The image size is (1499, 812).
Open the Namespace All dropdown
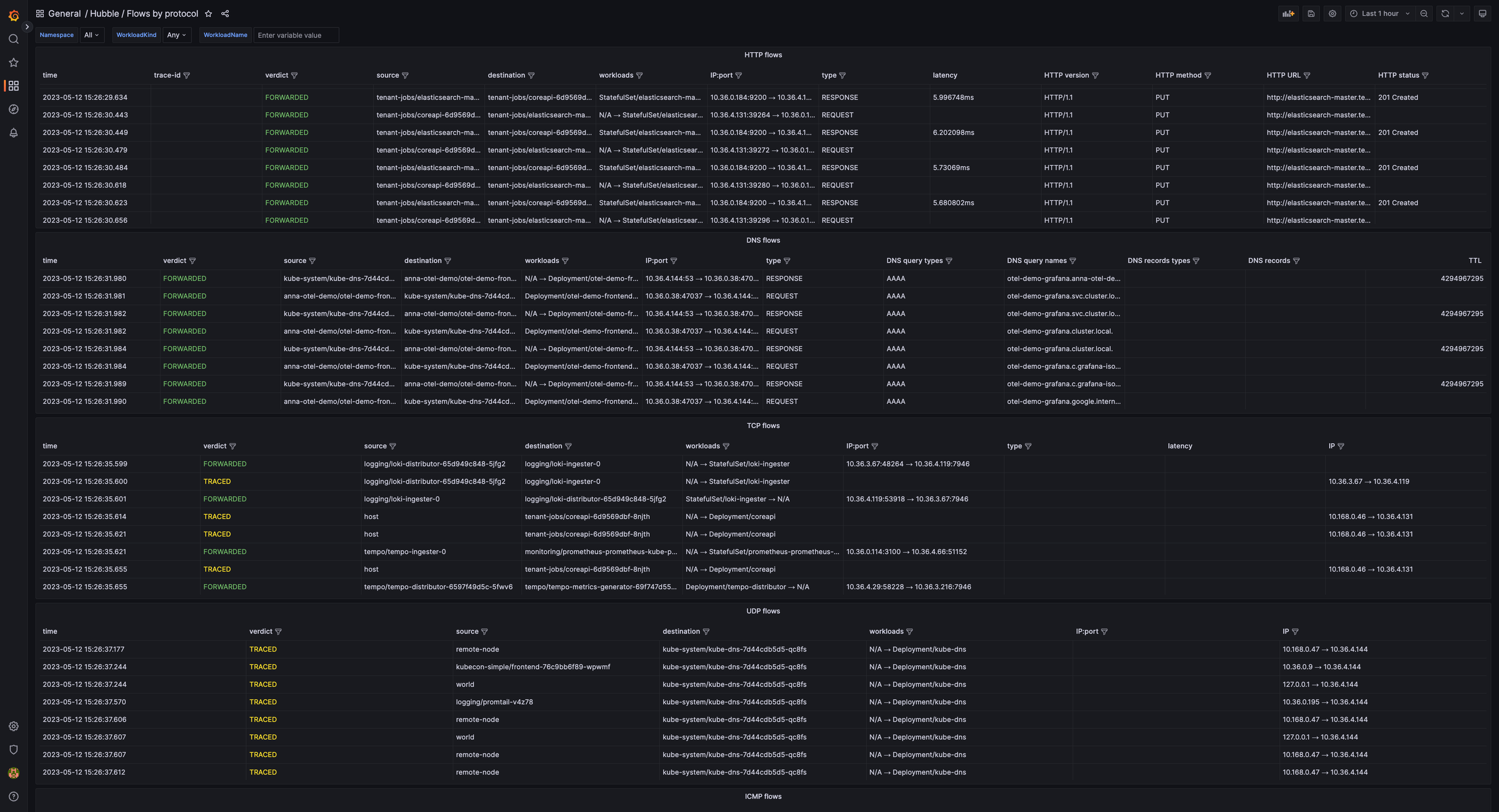coord(91,35)
